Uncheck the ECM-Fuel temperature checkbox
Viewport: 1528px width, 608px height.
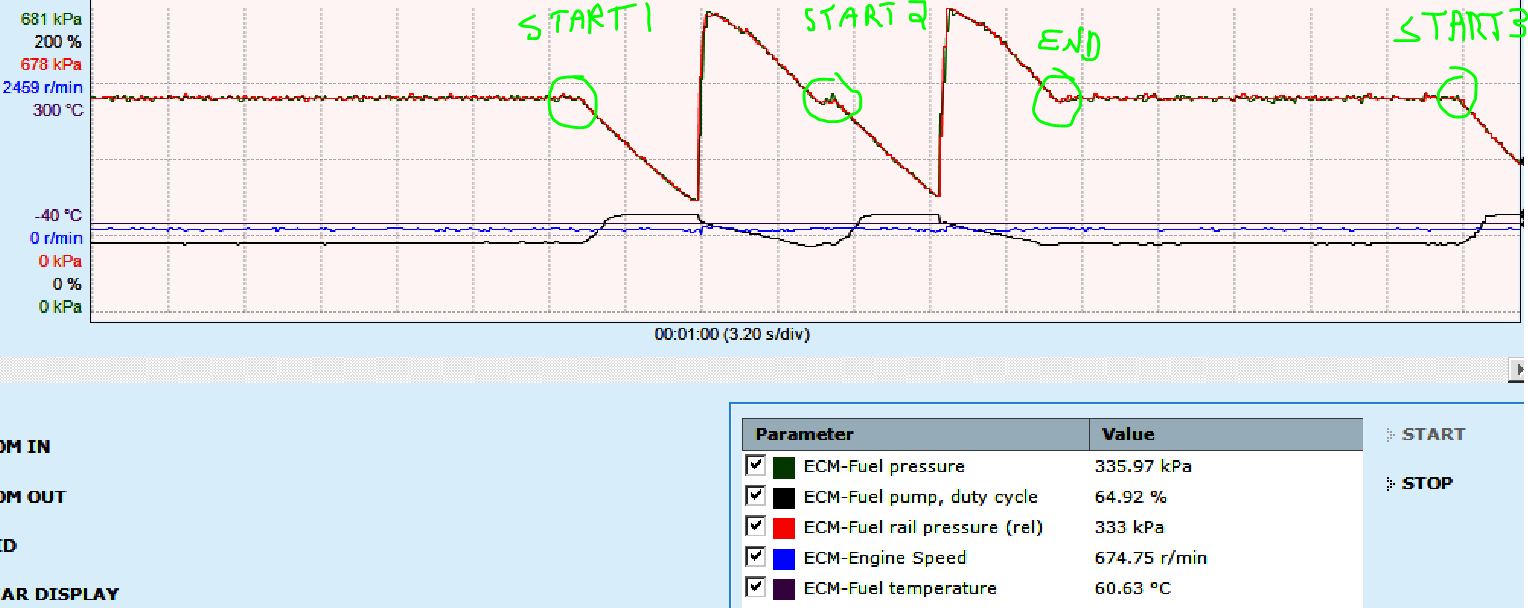tap(756, 588)
